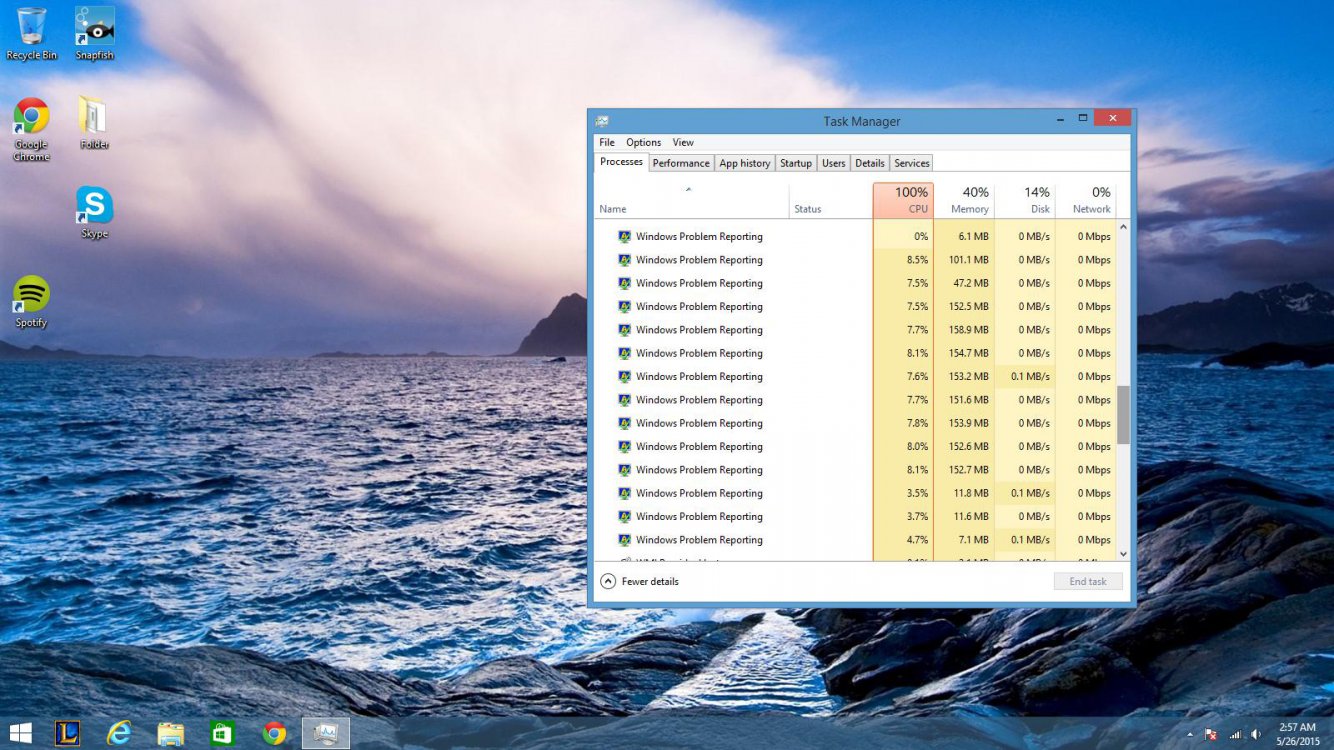Open Chrome from the taskbar

[274, 734]
